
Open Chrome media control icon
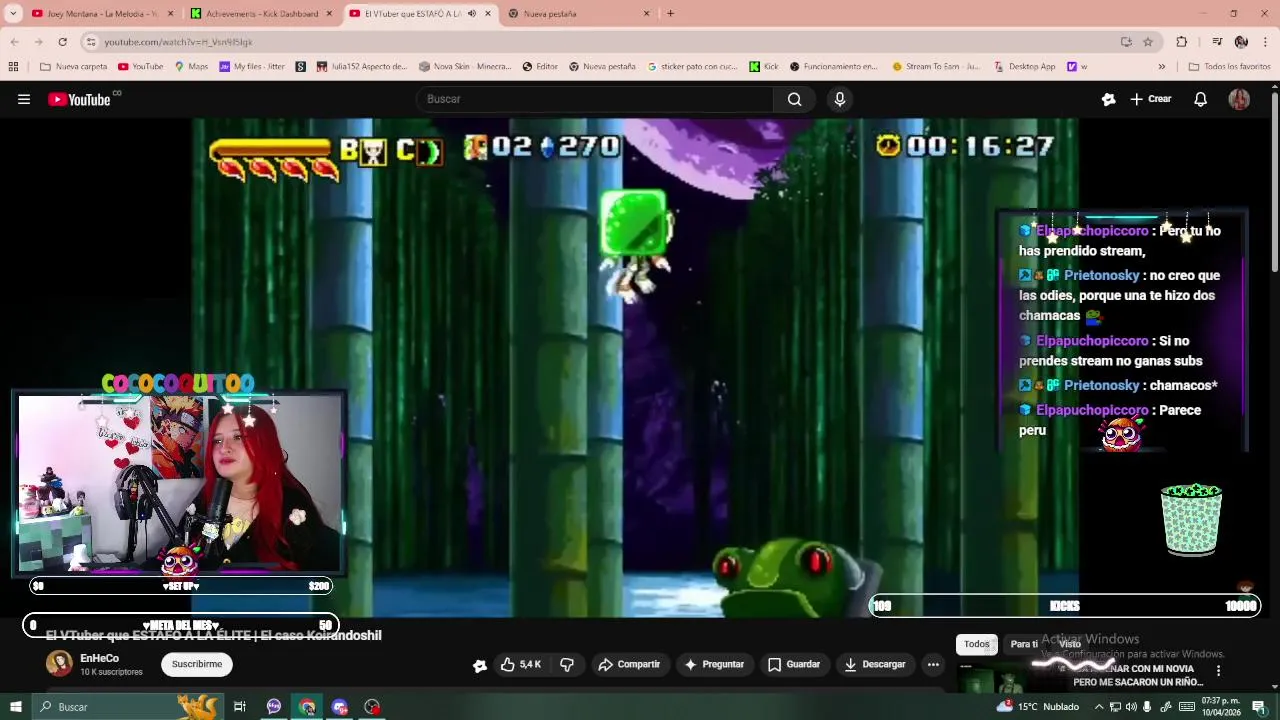click(x=1217, y=42)
